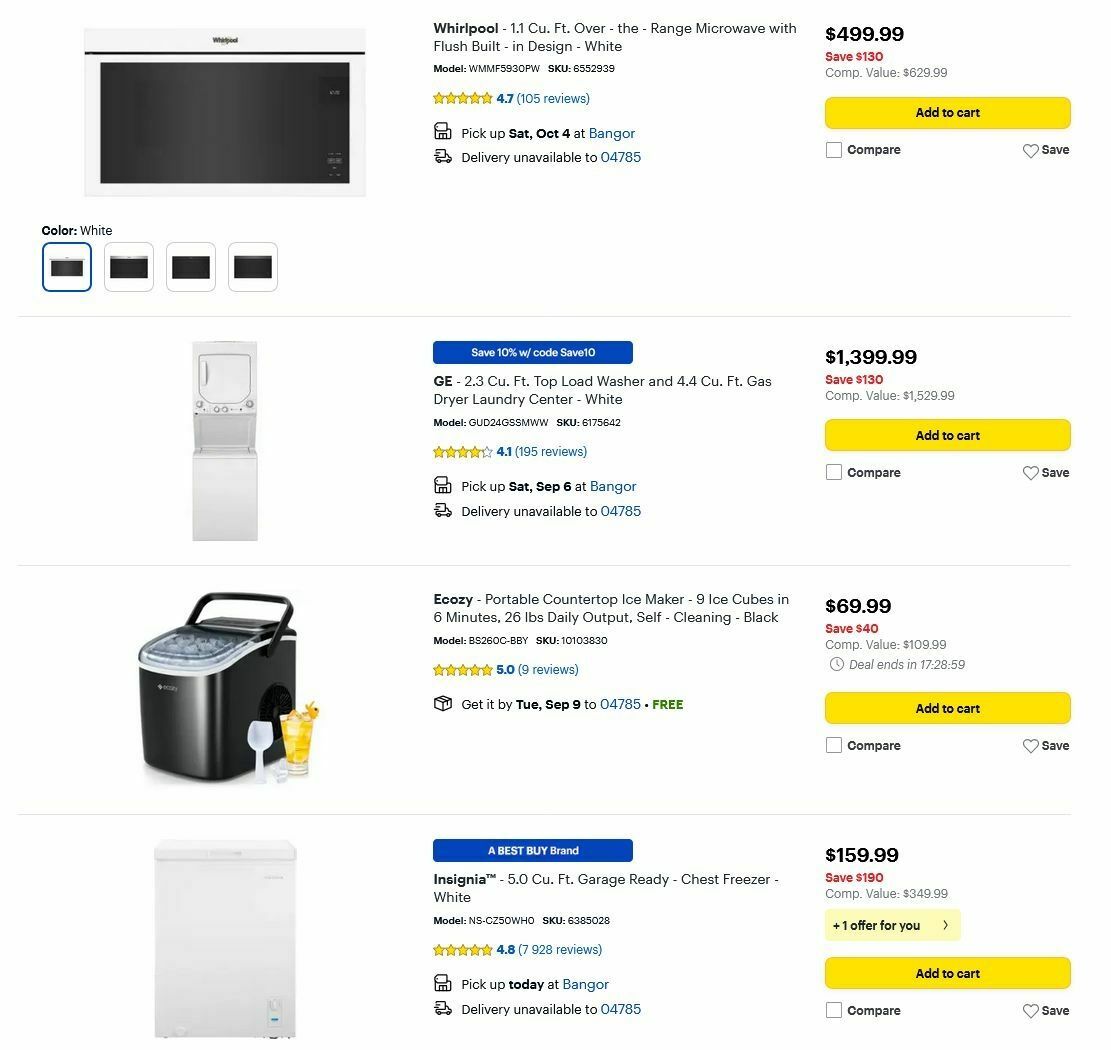1111x1050 pixels.
Task: Click the delivery truck icon on the microwave listing
Action: [442, 156]
